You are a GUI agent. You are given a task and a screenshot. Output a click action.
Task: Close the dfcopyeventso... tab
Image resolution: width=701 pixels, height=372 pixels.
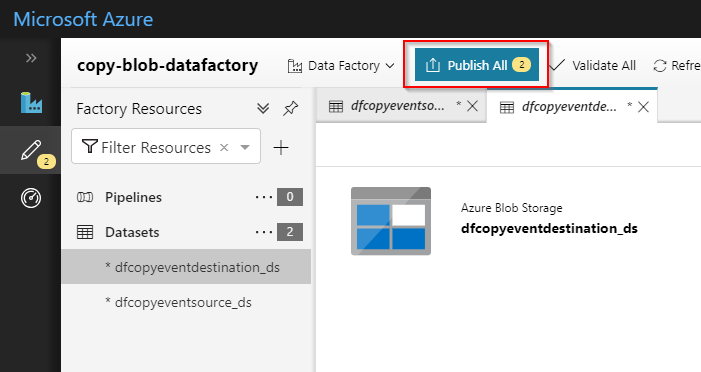click(x=473, y=106)
